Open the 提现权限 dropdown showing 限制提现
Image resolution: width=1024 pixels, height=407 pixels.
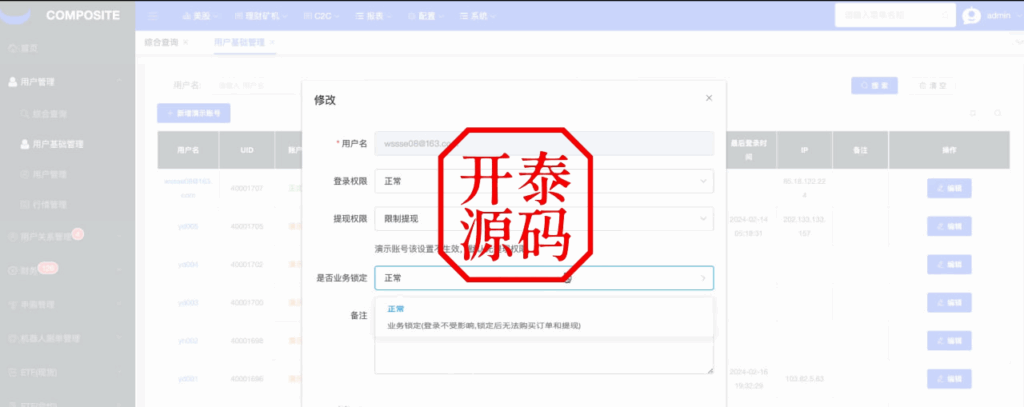(544, 219)
